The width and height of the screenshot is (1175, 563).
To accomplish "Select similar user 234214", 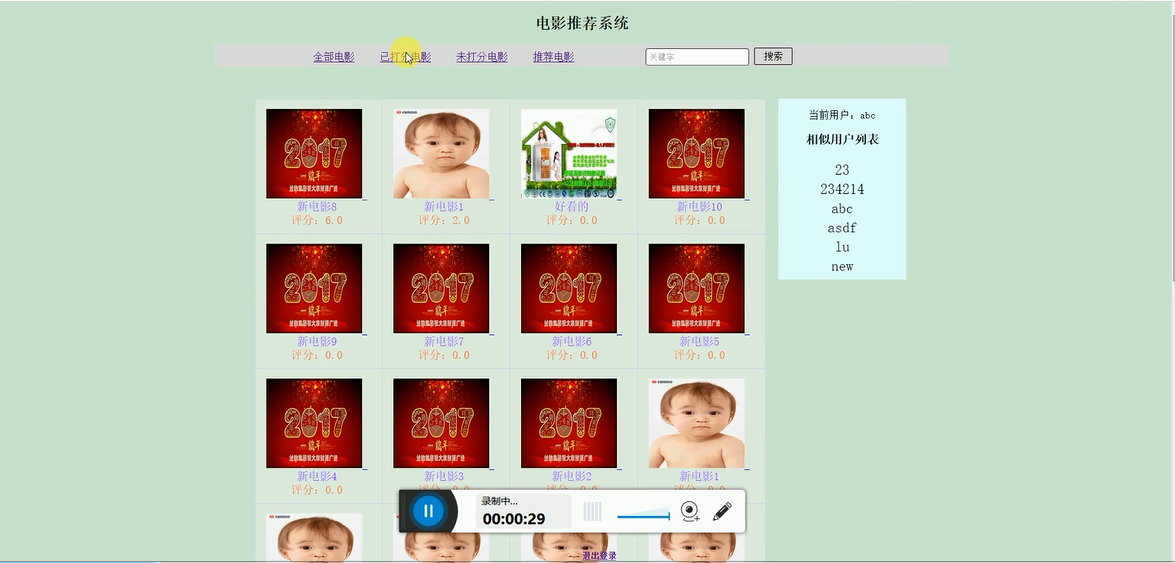I will click(842, 190).
